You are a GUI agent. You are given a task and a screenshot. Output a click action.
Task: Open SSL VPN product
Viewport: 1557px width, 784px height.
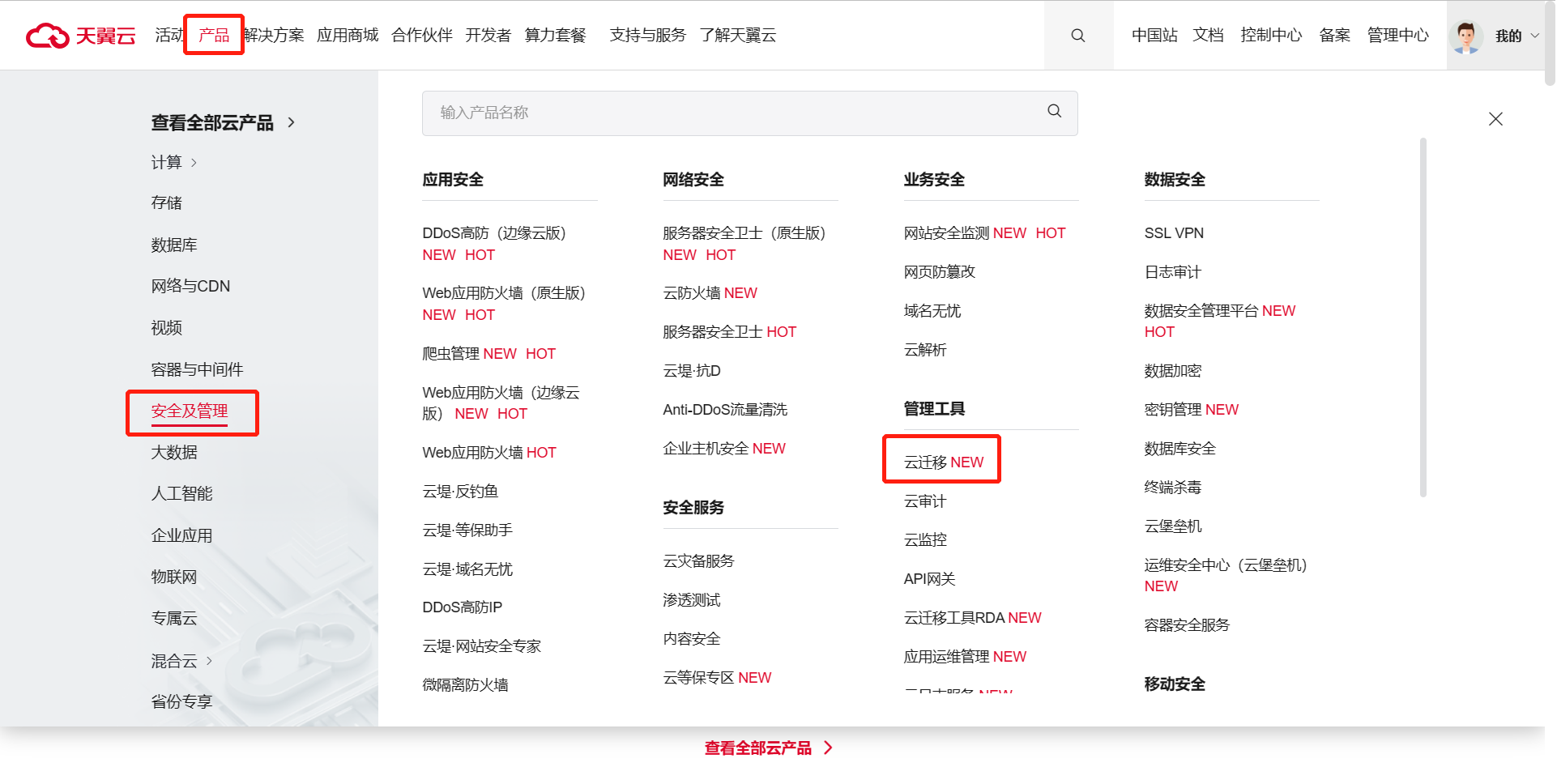click(1174, 233)
